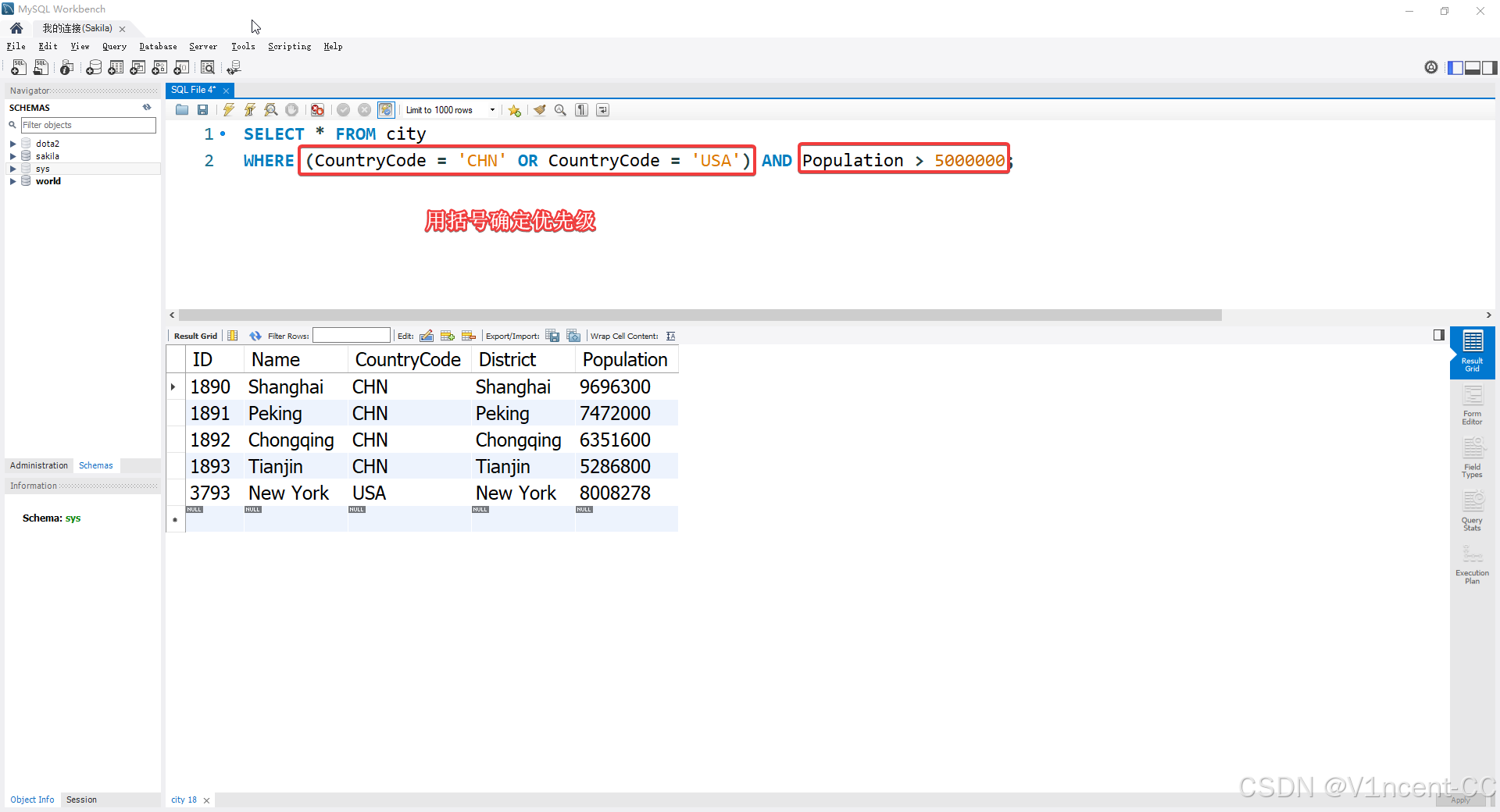Toggle wrap cell content
Viewport: 1500px width, 812px height.
point(671,336)
